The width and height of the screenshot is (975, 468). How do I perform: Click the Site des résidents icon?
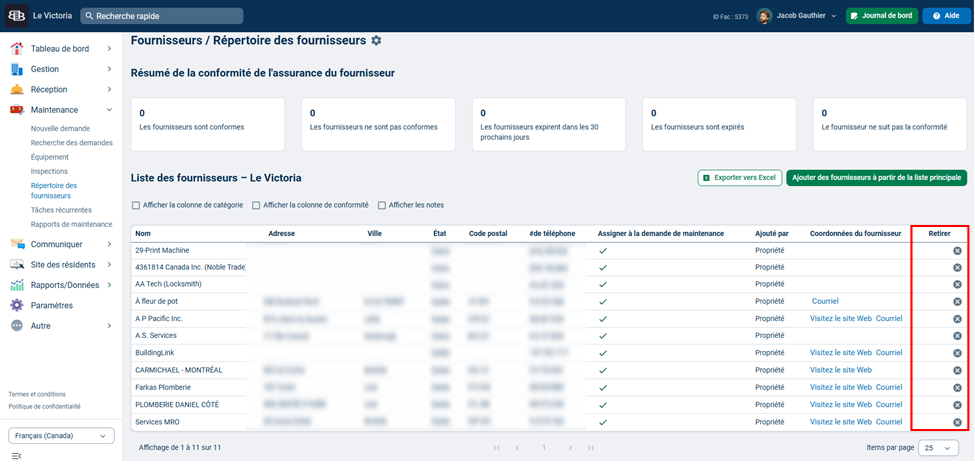click(17, 265)
